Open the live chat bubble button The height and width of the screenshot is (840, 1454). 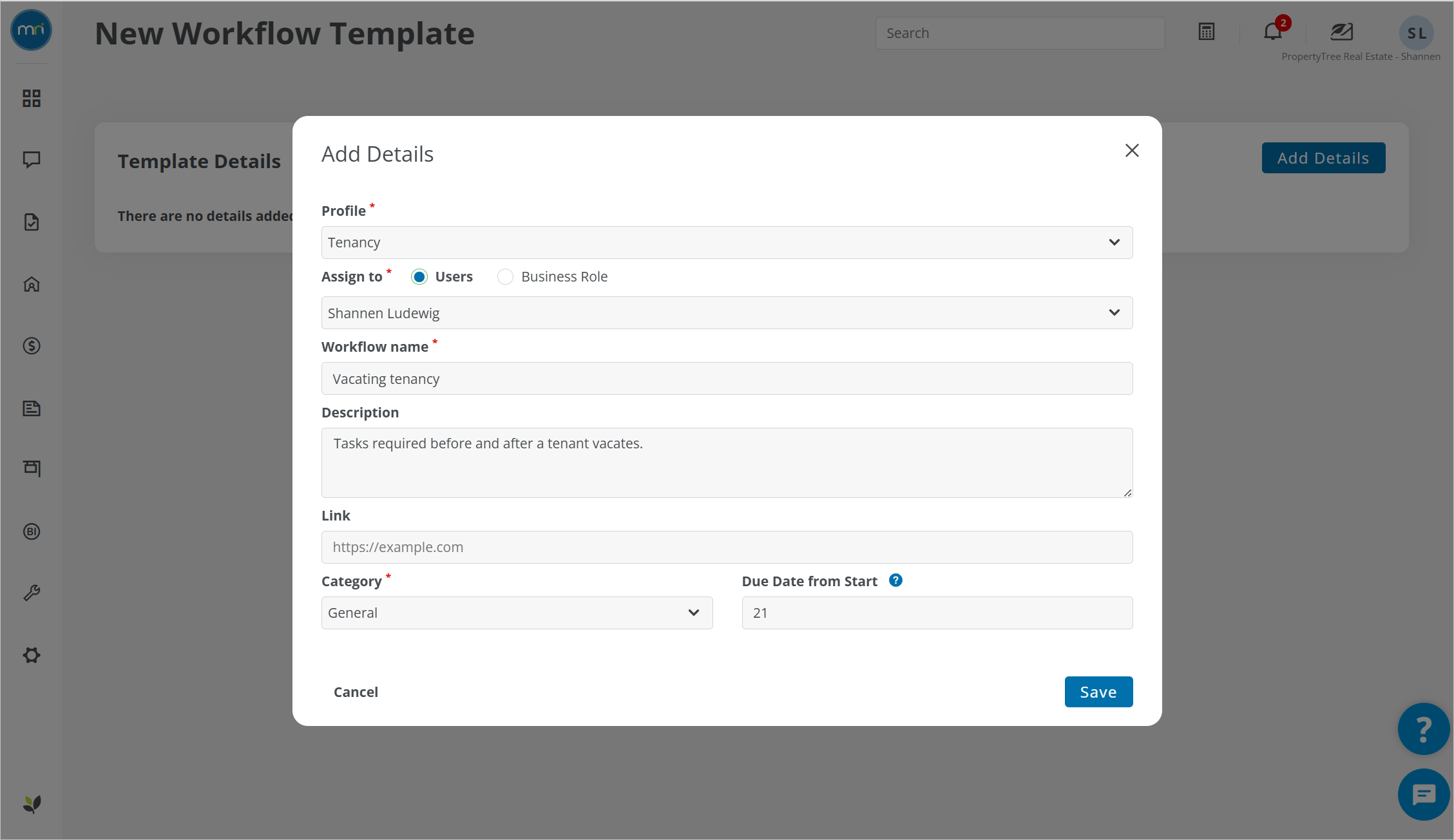tap(1424, 794)
